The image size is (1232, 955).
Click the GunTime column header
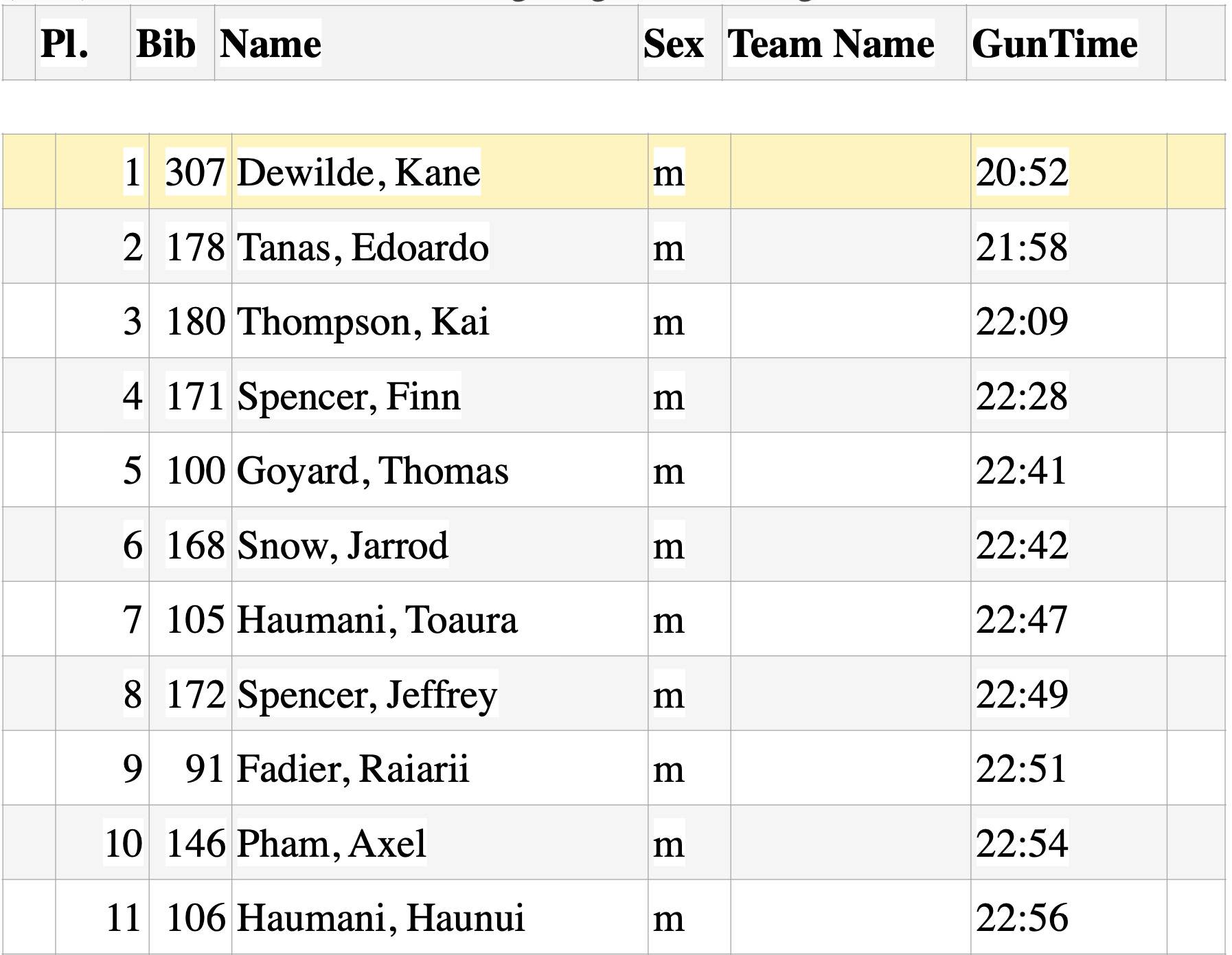point(1055,44)
